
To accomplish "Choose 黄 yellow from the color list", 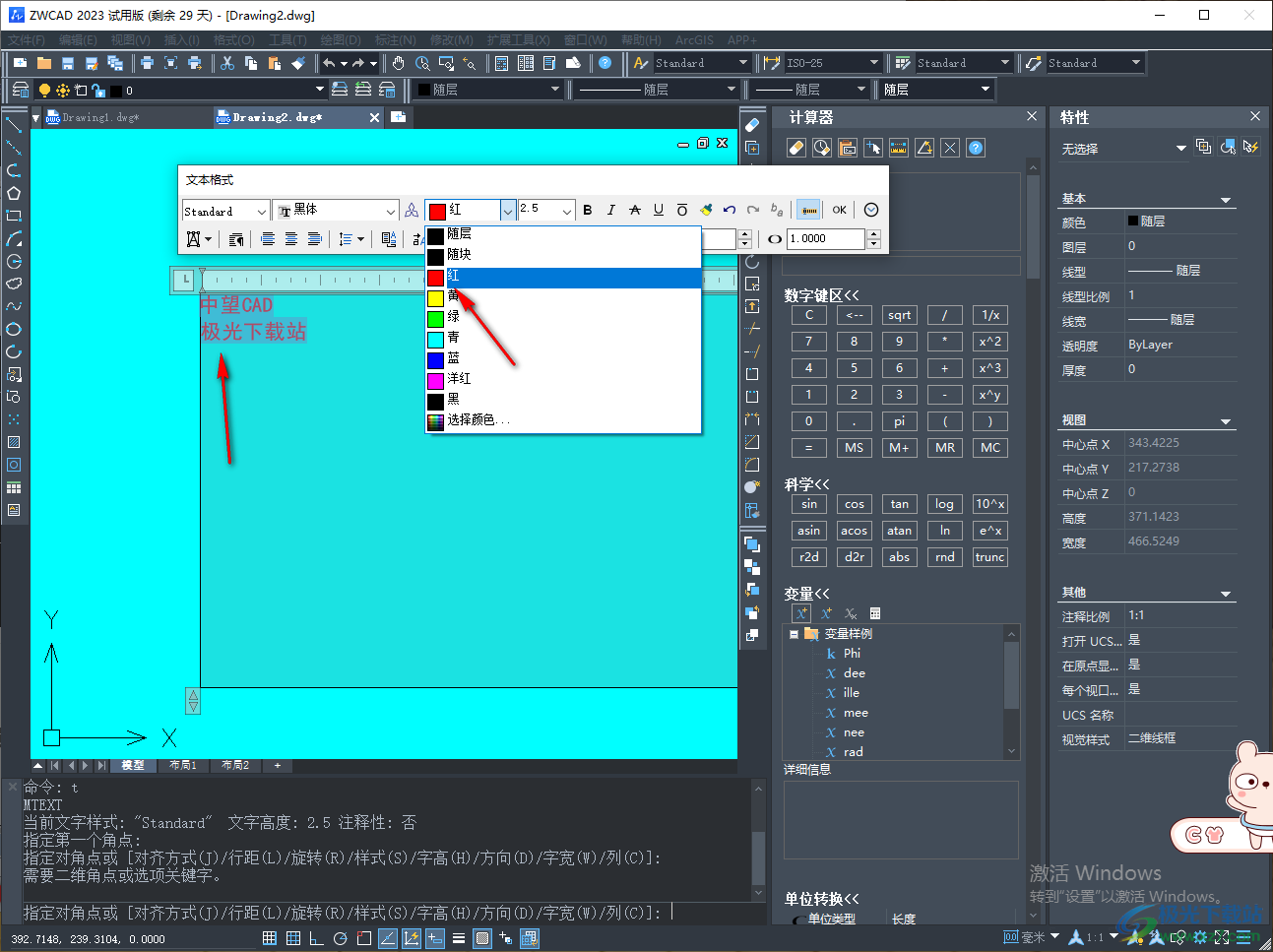I will coord(563,296).
